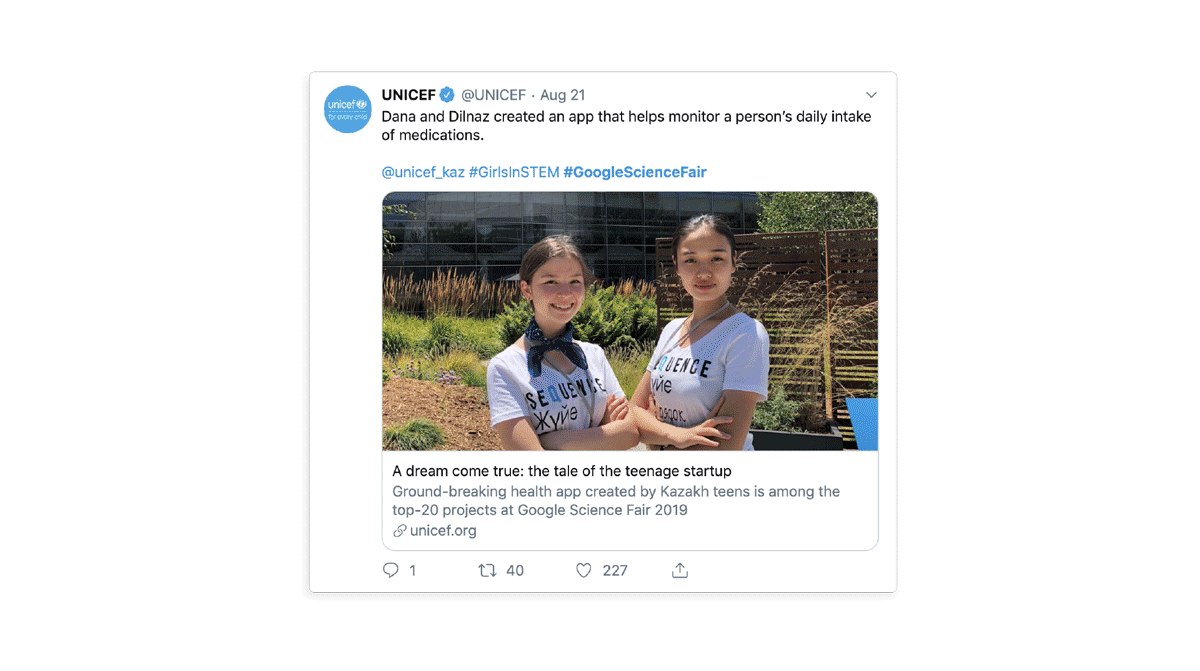
Task: Click the like count 227
Action: coord(615,570)
